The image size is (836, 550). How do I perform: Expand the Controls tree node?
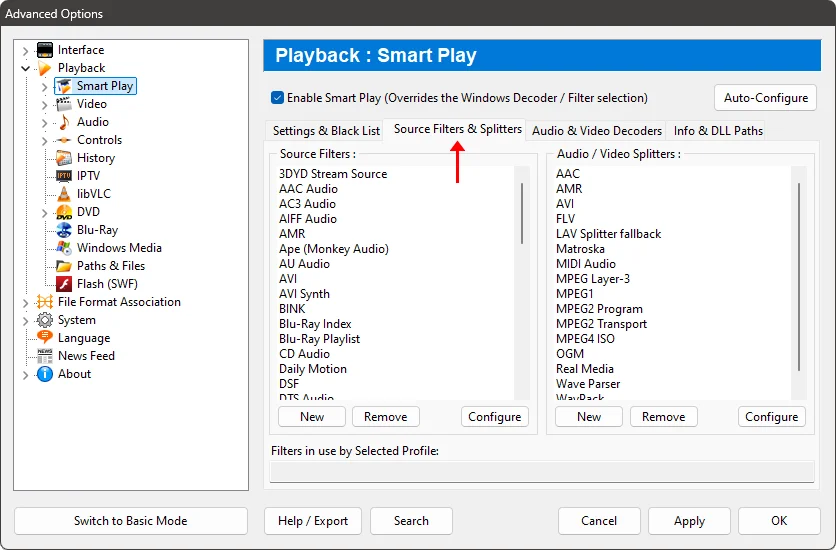coord(45,141)
